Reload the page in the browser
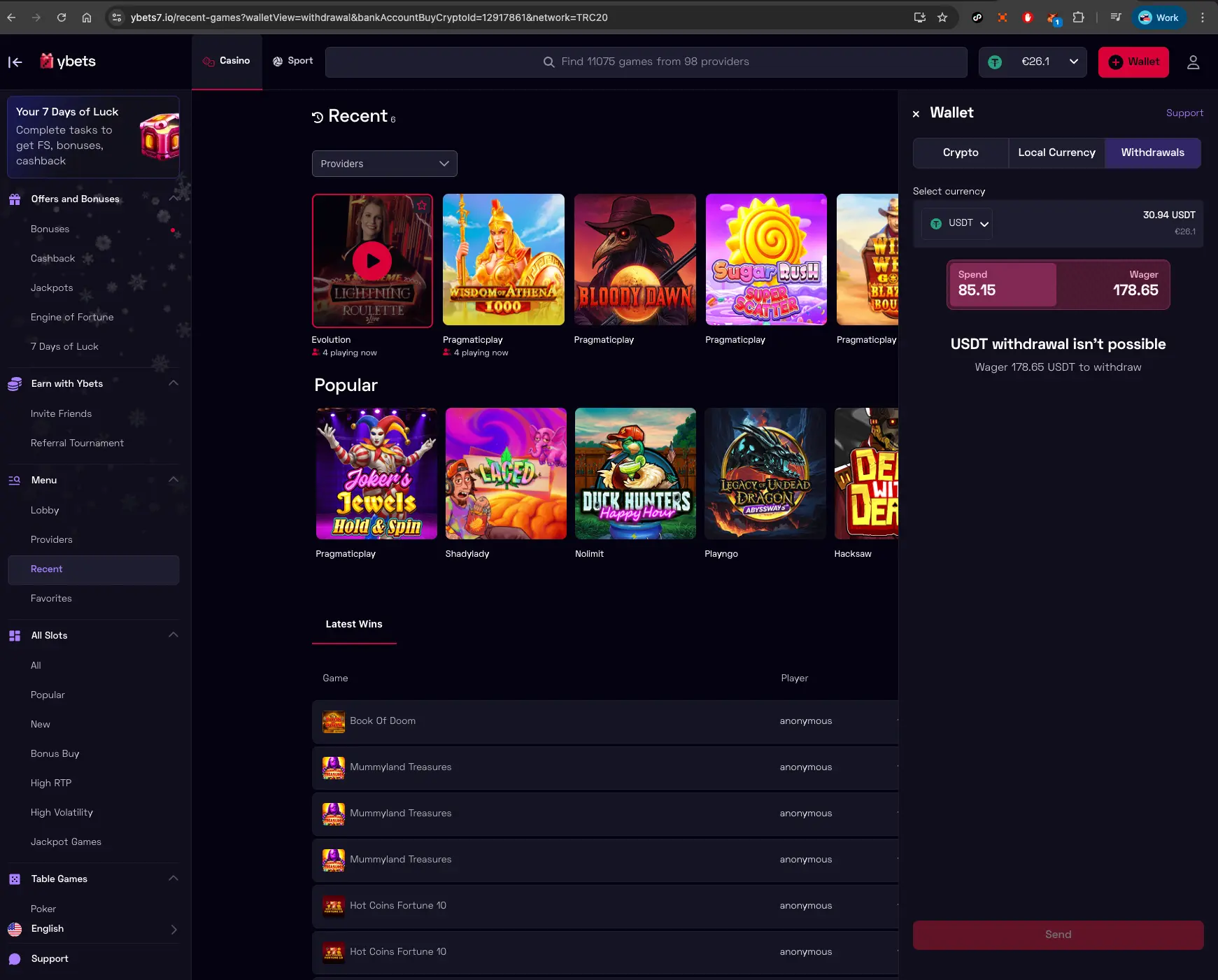The height and width of the screenshot is (980, 1218). coord(62,17)
